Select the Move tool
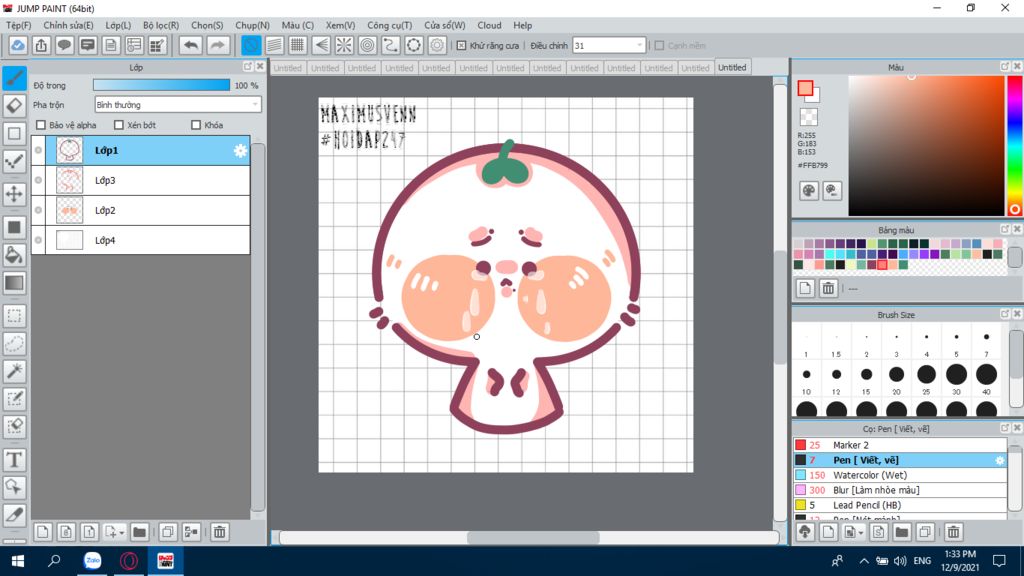 pyautogui.click(x=14, y=194)
